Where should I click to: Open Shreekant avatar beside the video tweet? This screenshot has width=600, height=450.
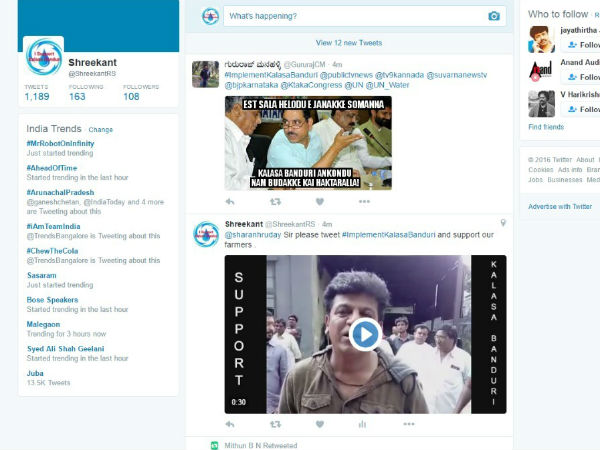pyautogui.click(x=205, y=234)
